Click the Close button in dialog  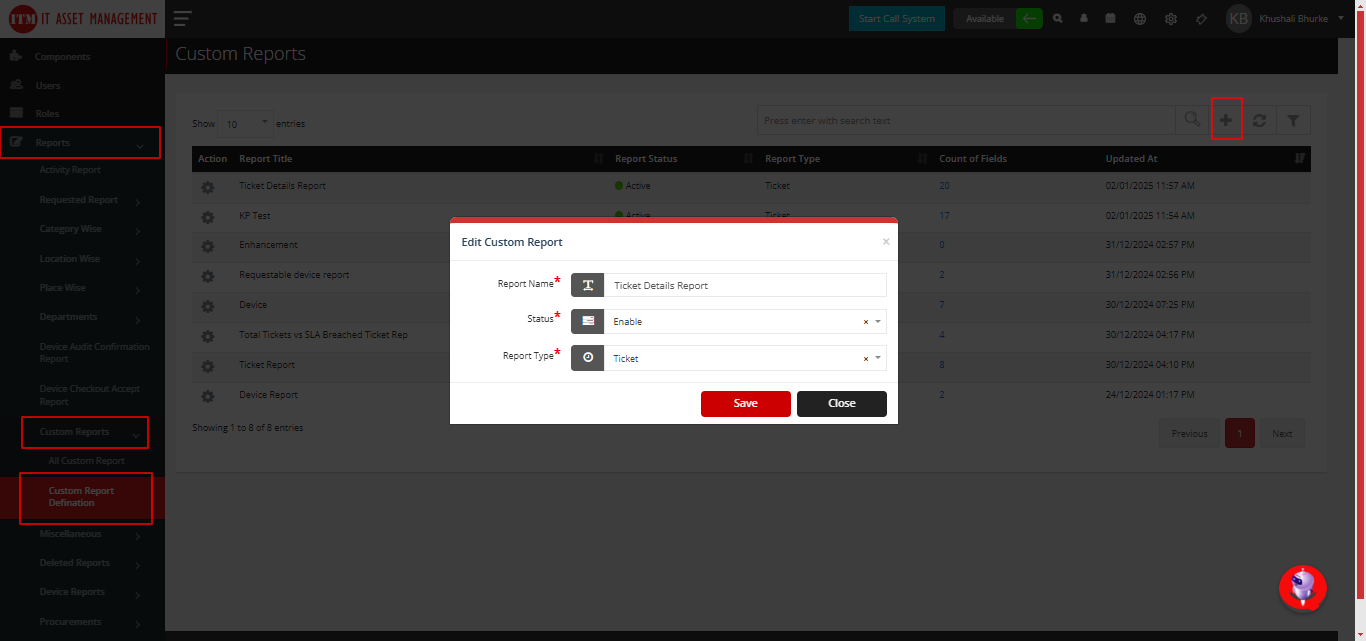(x=842, y=403)
